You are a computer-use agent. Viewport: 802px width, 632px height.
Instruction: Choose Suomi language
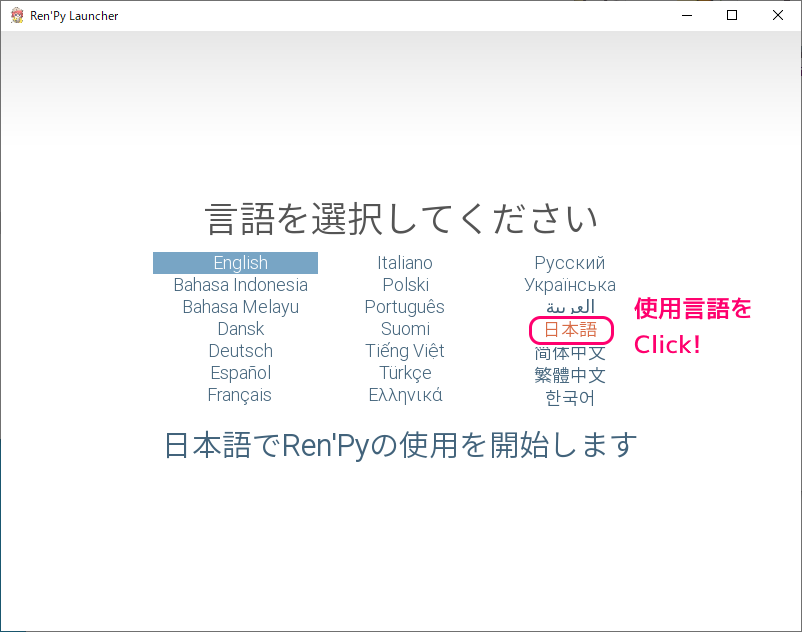coord(405,329)
